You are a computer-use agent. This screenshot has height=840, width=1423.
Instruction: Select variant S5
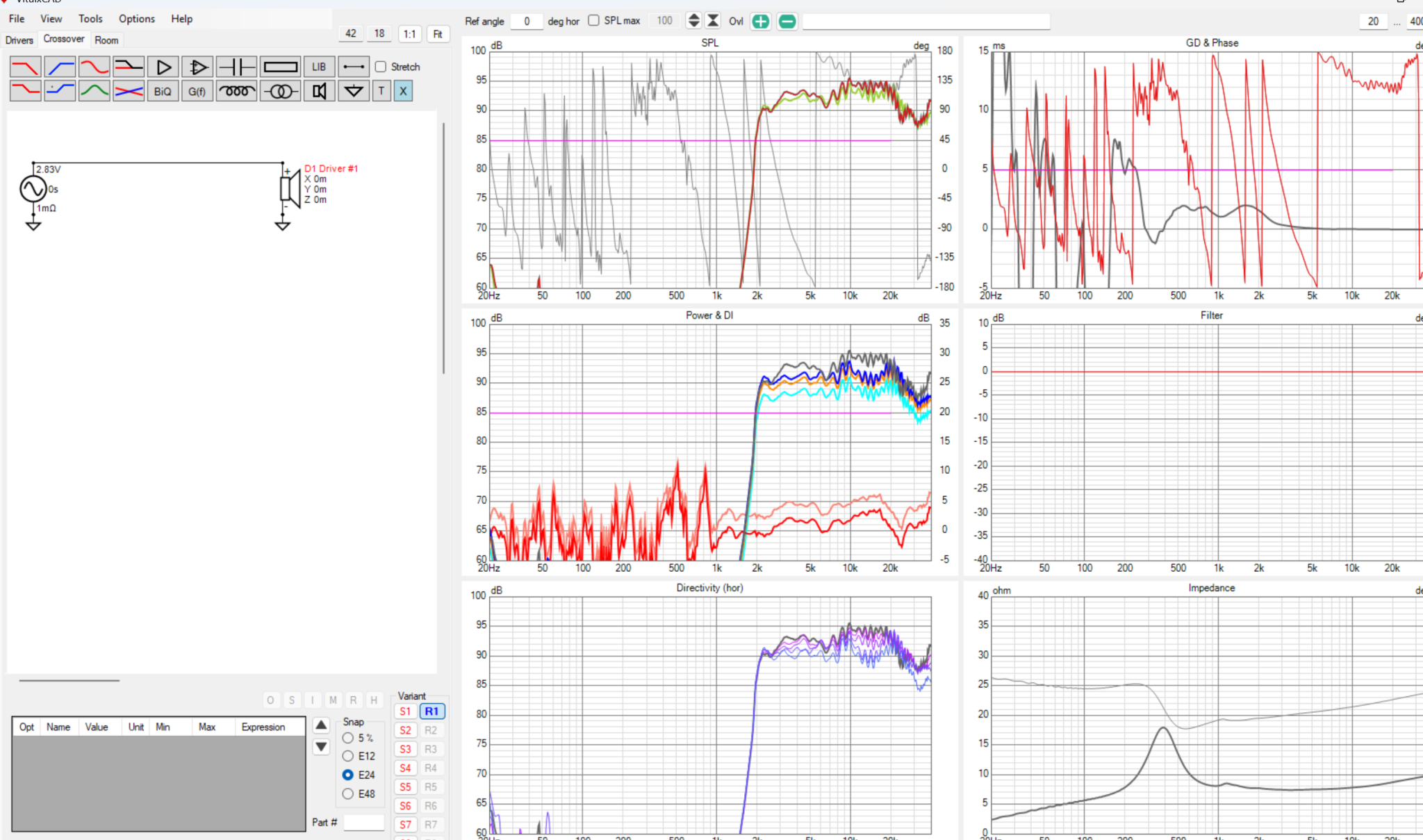point(405,787)
